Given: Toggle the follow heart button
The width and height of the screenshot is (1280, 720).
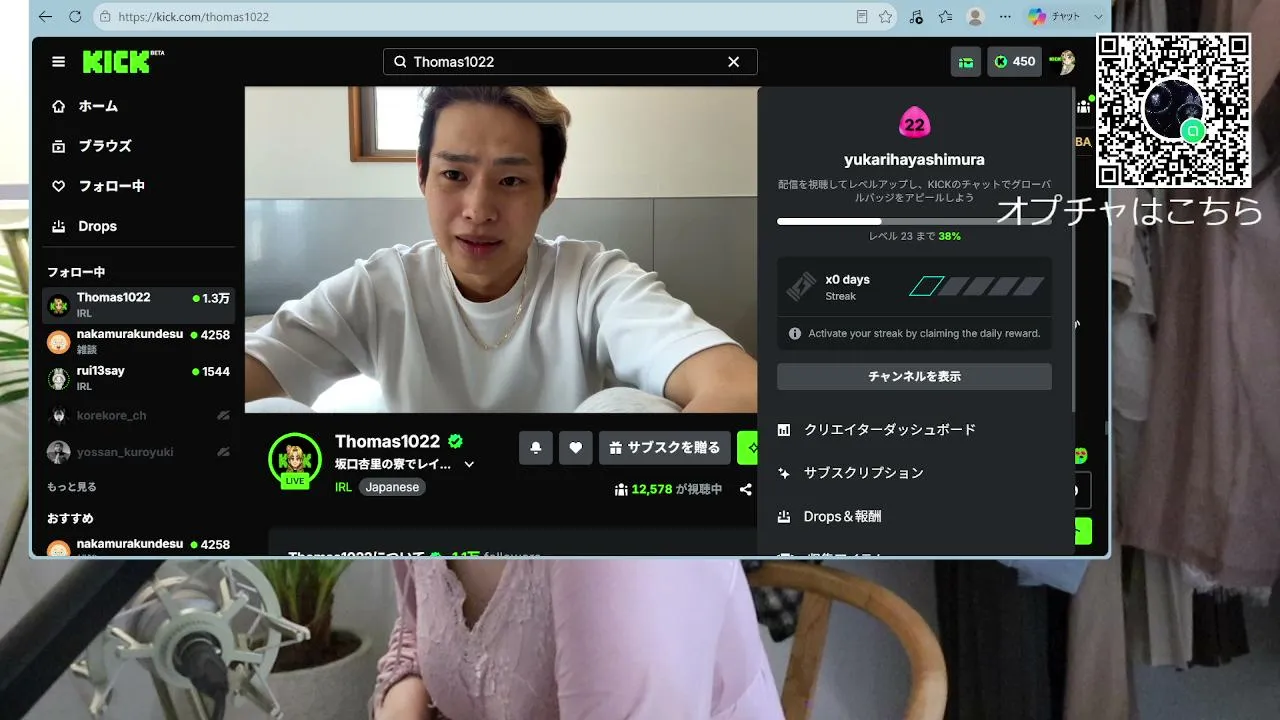Looking at the screenshot, I should (x=575, y=448).
